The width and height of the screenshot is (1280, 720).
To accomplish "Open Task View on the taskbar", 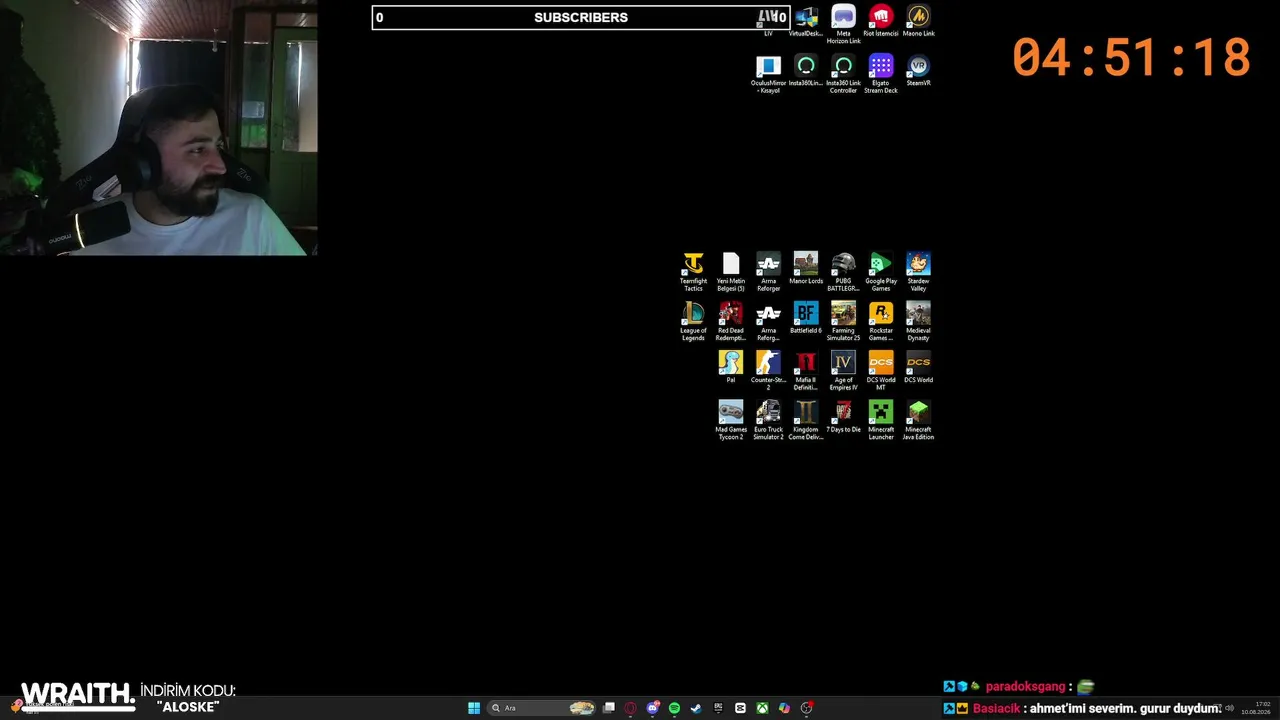I will pos(608,708).
